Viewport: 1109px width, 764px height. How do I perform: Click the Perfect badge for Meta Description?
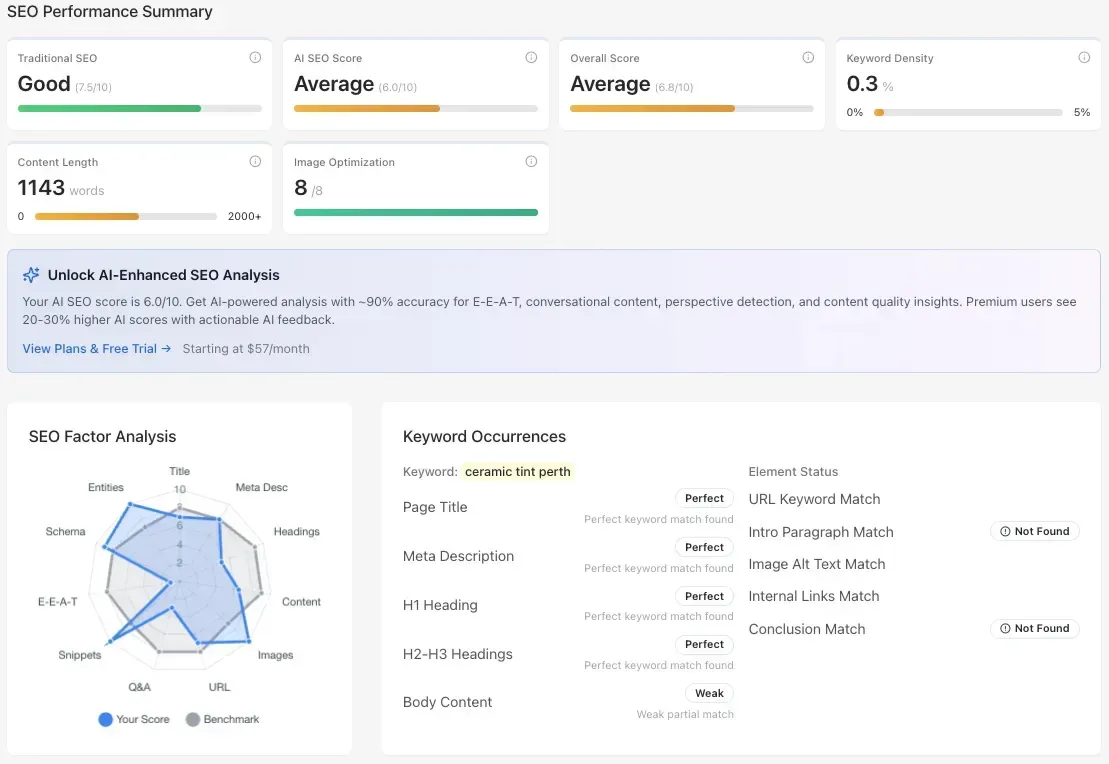[704, 546]
